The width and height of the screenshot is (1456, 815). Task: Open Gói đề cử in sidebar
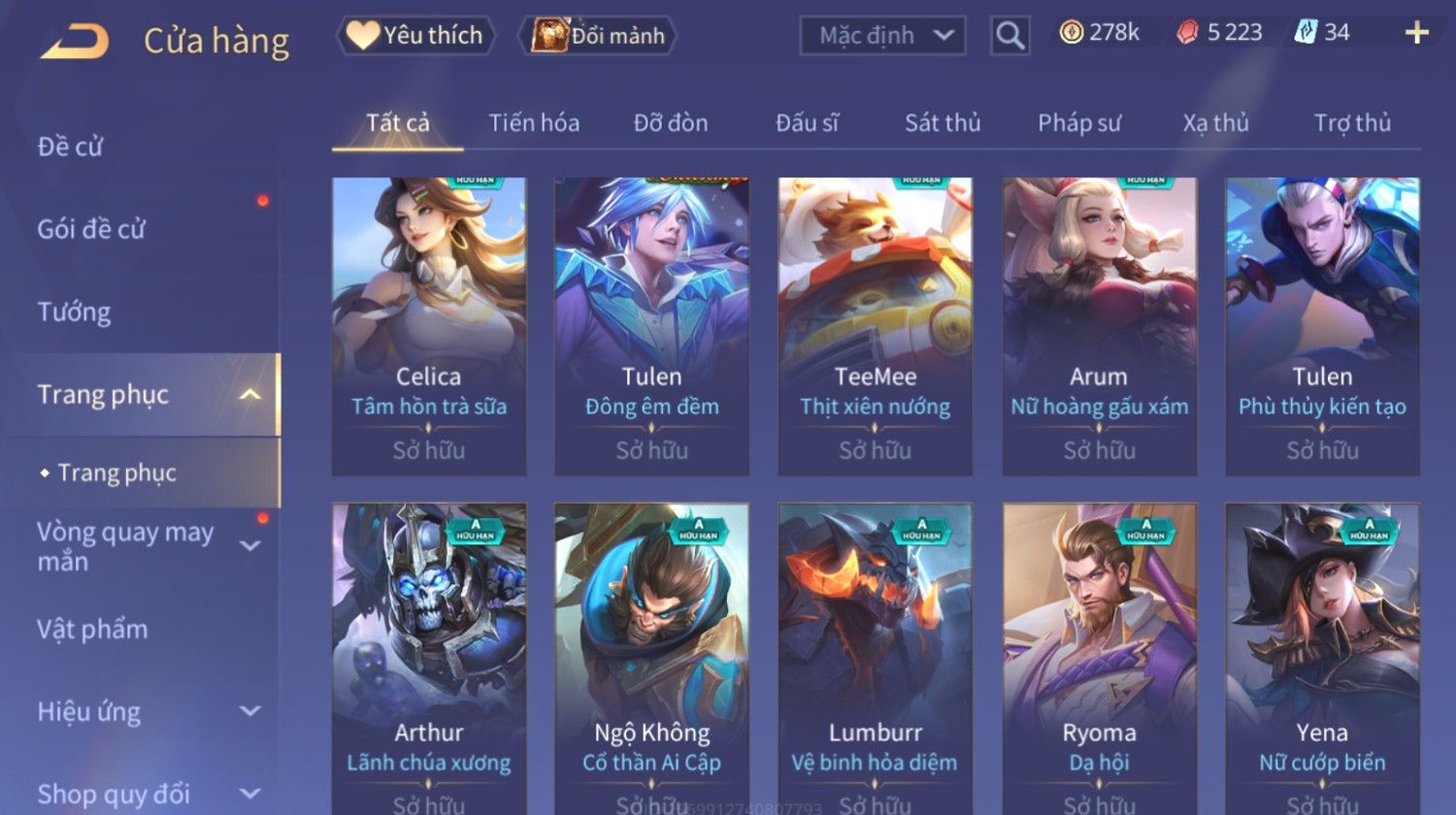point(90,229)
